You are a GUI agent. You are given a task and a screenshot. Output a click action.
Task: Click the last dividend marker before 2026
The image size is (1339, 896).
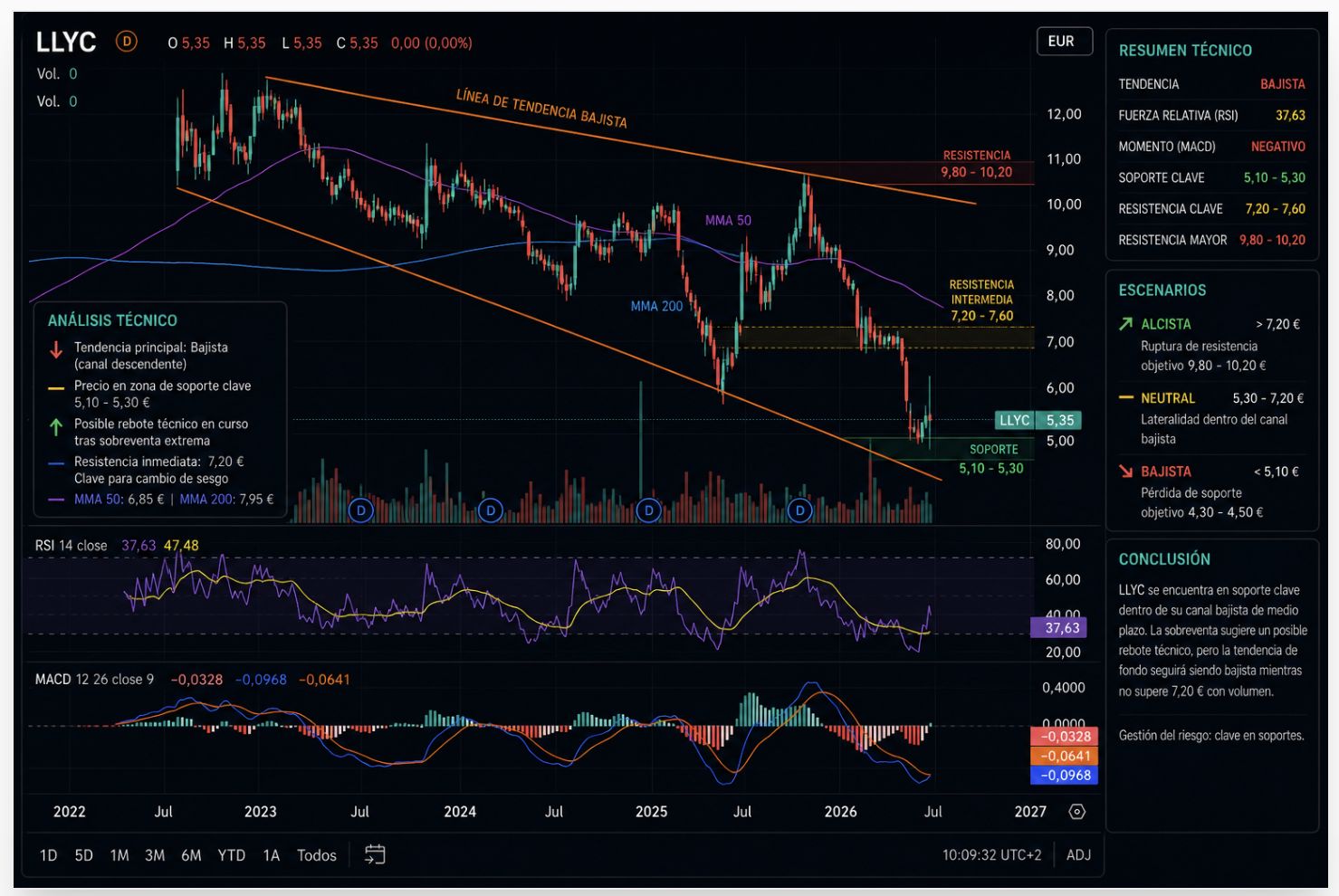point(799,510)
